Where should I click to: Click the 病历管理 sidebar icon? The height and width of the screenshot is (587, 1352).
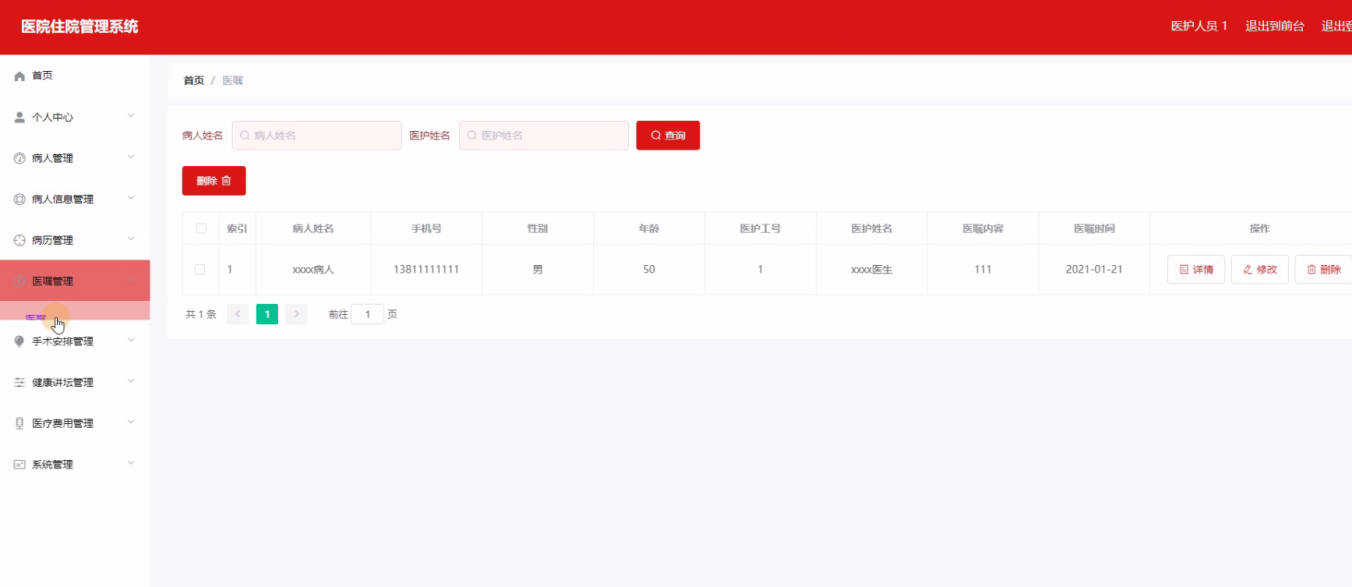point(19,240)
